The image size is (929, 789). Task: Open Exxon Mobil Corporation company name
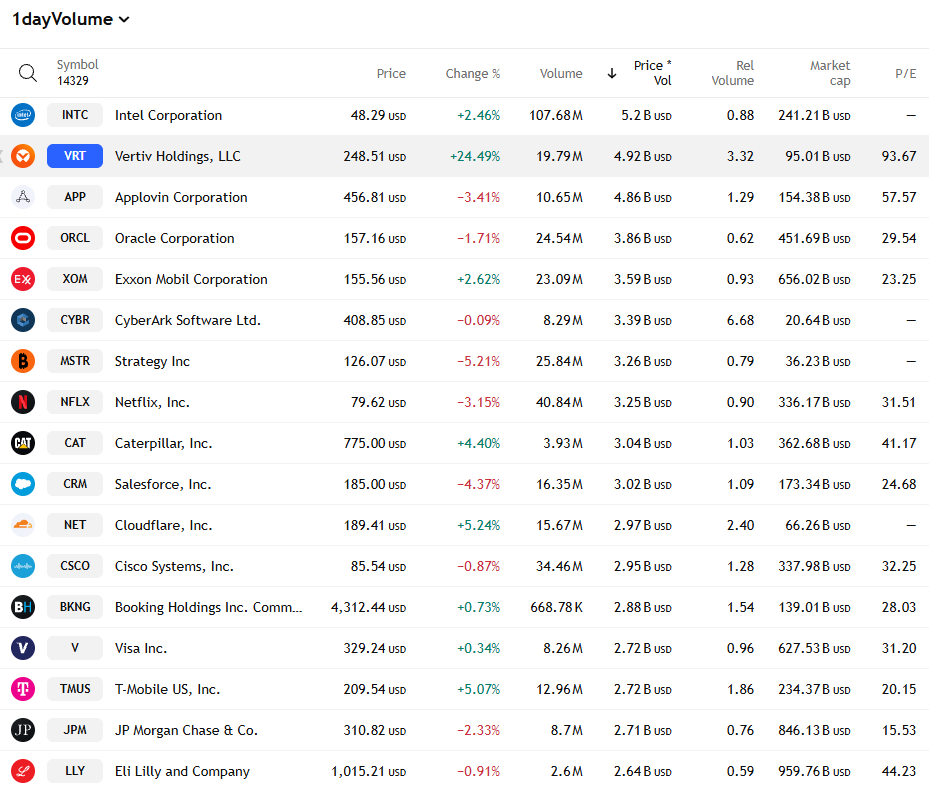pyautogui.click(x=191, y=279)
